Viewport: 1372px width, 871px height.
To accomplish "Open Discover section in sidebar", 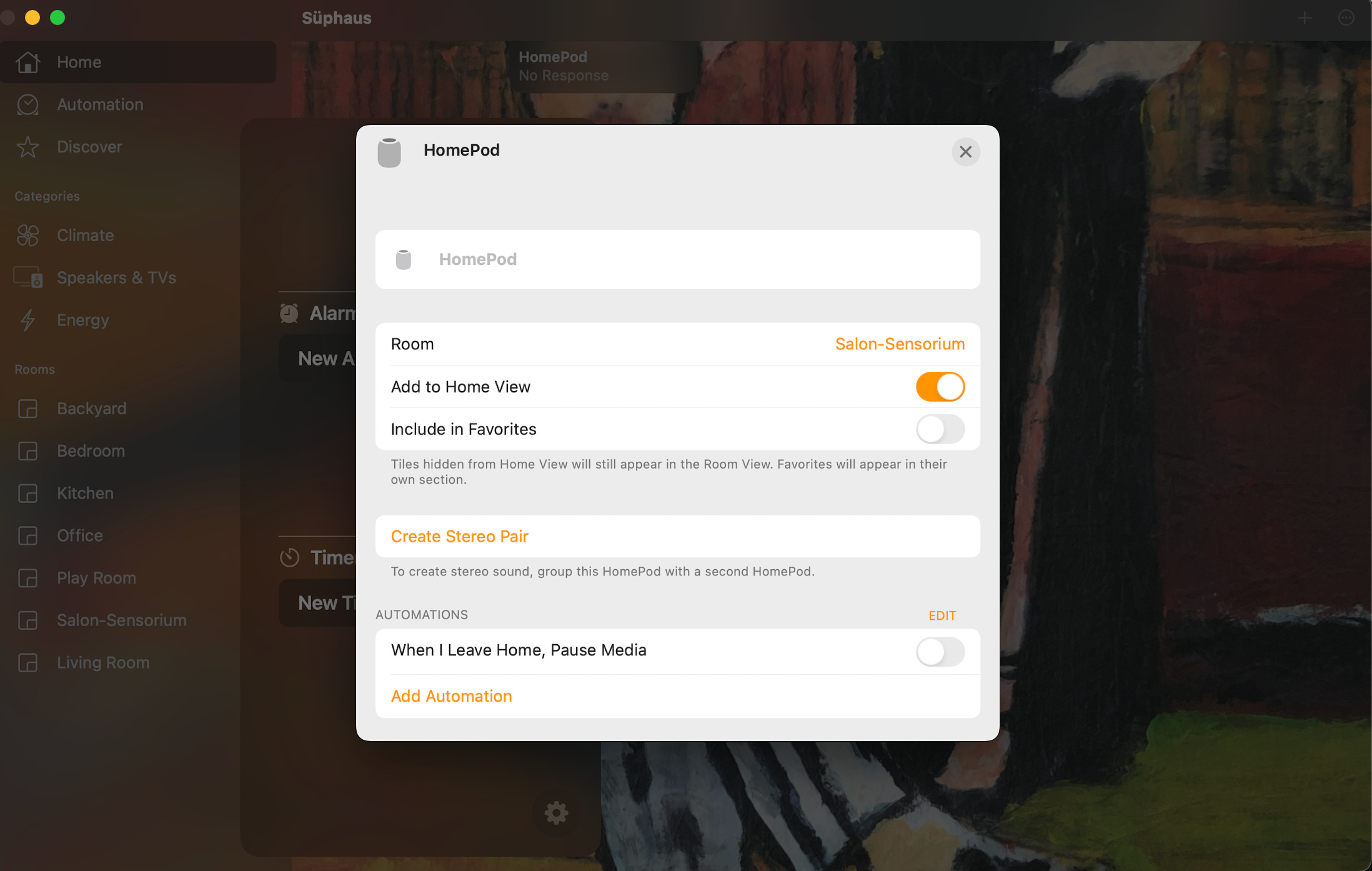I will pos(138,147).
